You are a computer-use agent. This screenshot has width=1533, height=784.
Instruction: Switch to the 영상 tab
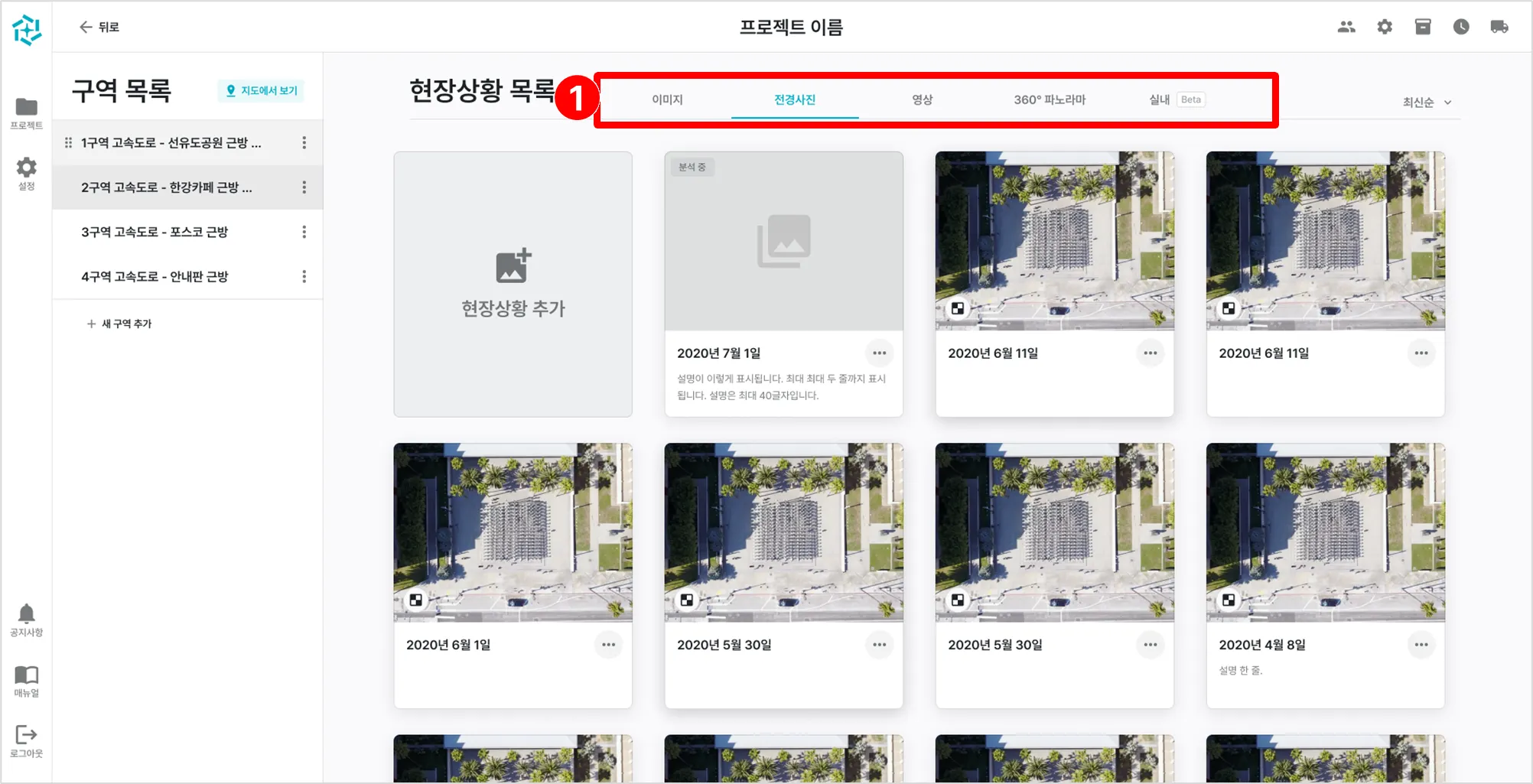[x=923, y=99]
